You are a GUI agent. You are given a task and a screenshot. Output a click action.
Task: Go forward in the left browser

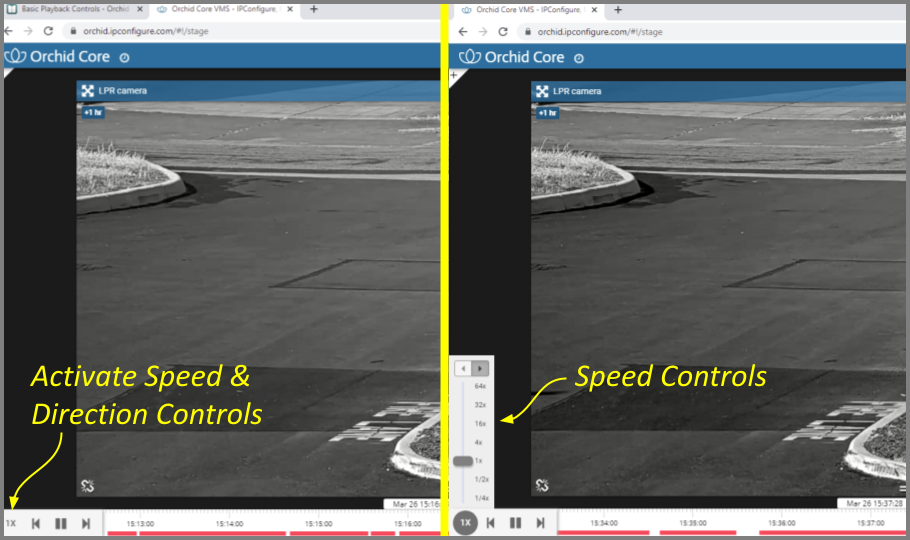coord(28,31)
